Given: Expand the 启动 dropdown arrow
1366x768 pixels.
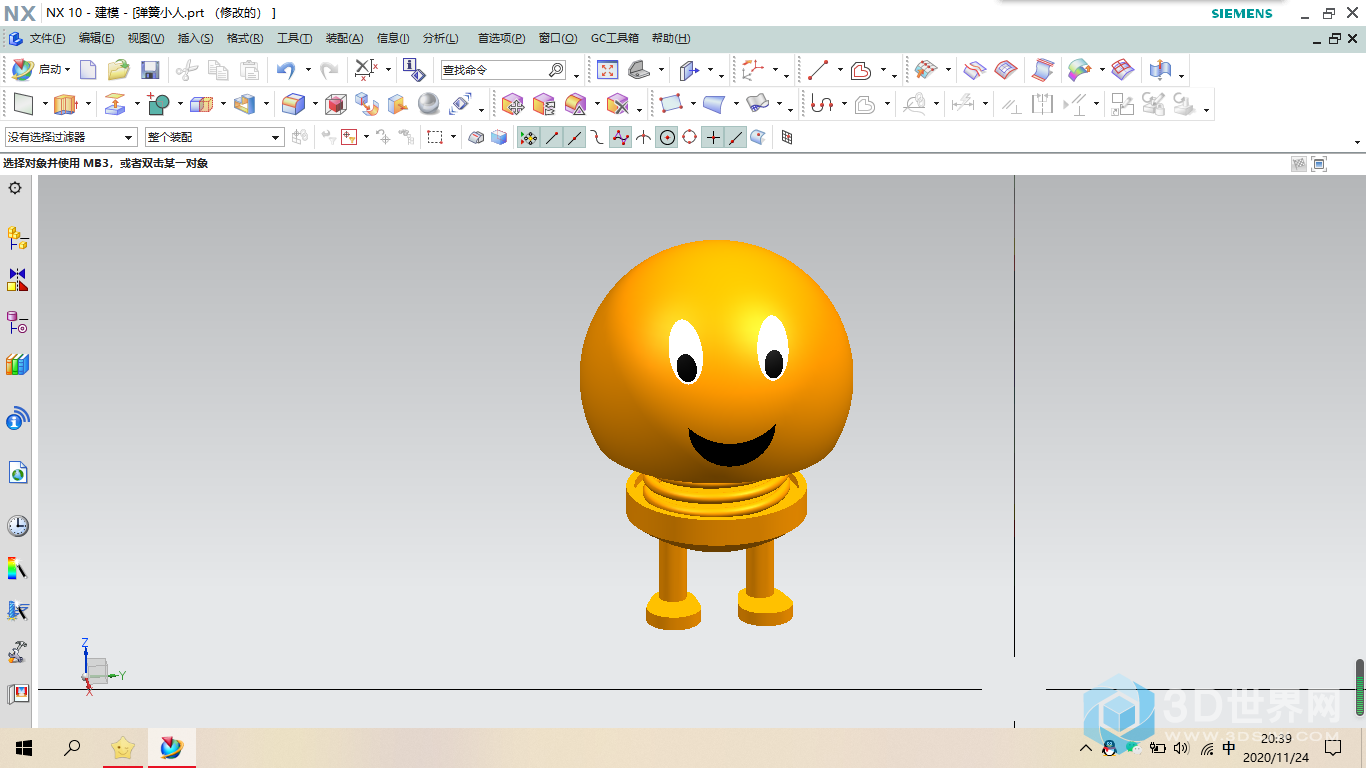Looking at the screenshot, I should [68, 70].
